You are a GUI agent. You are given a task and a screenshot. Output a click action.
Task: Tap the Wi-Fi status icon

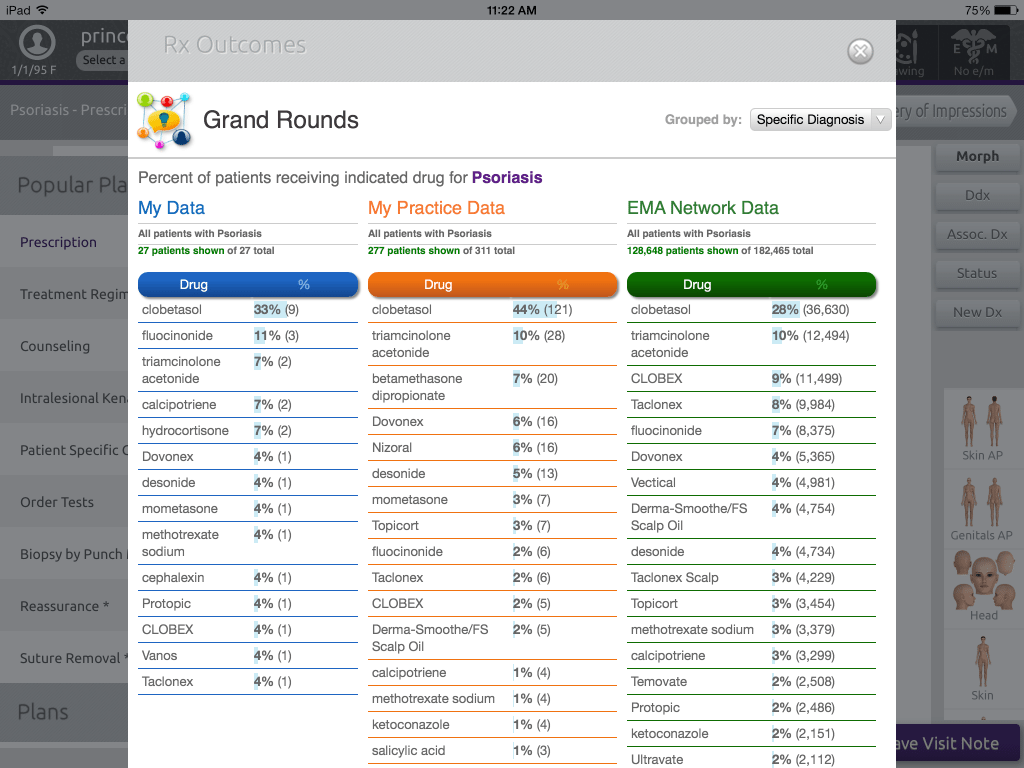[x=42, y=10]
